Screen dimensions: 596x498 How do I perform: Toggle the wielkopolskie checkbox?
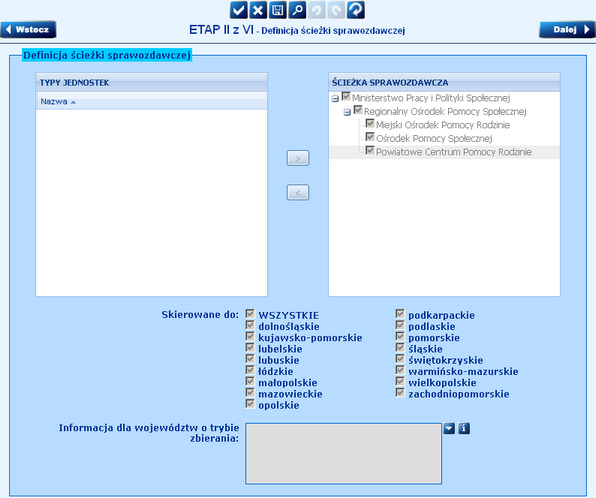click(x=399, y=381)
